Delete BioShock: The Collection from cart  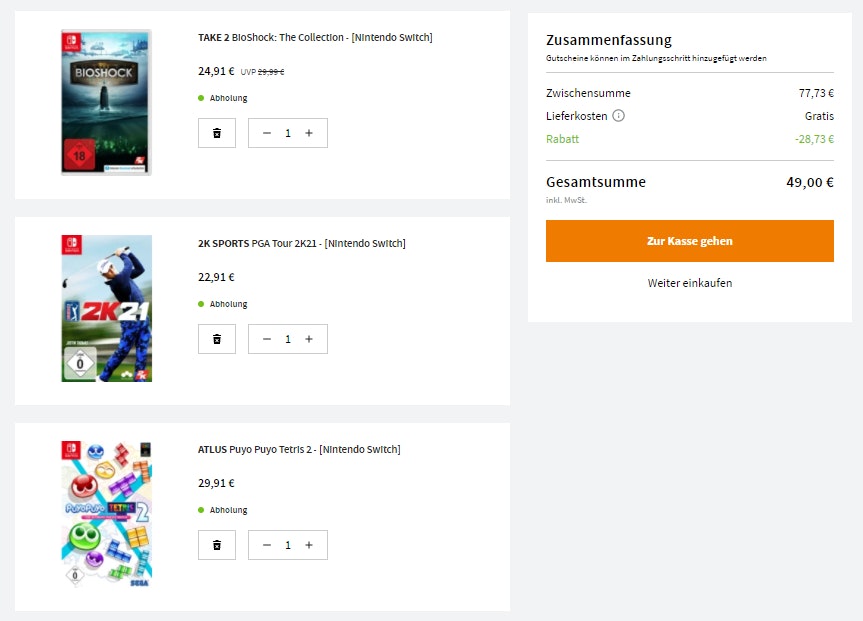point(217,133)
